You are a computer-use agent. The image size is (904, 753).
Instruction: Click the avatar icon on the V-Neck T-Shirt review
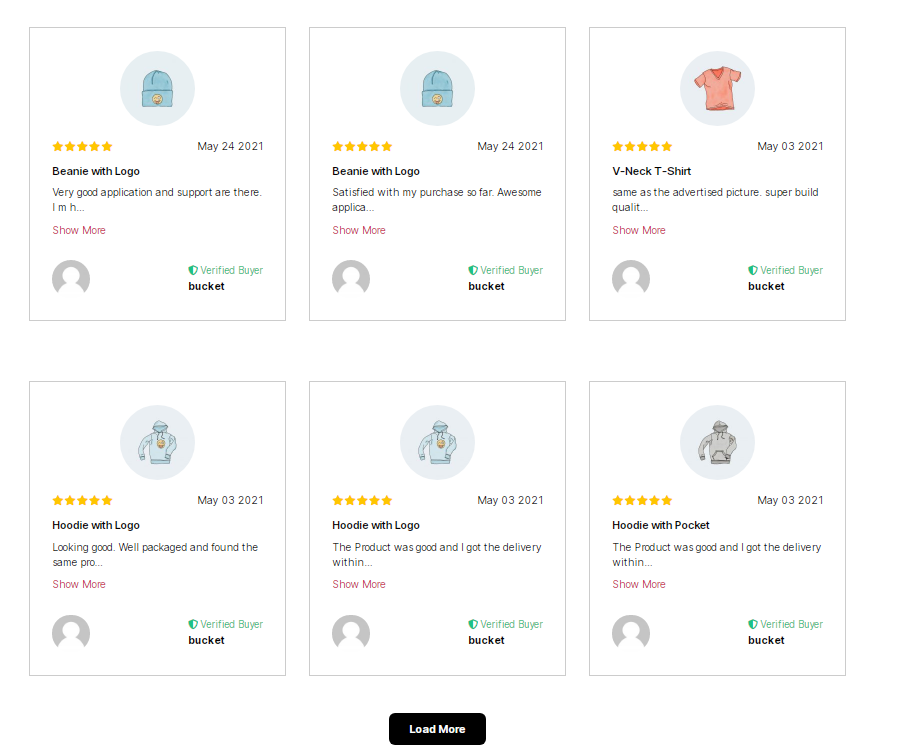631,278
